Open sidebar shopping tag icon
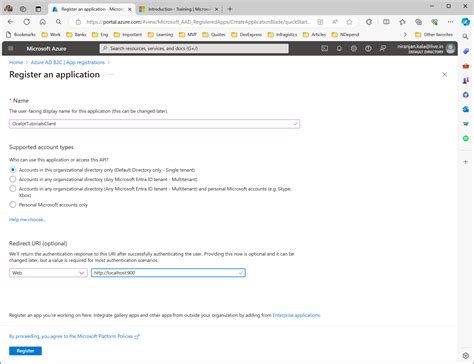 pyautogui.click(x=466, y=51)
